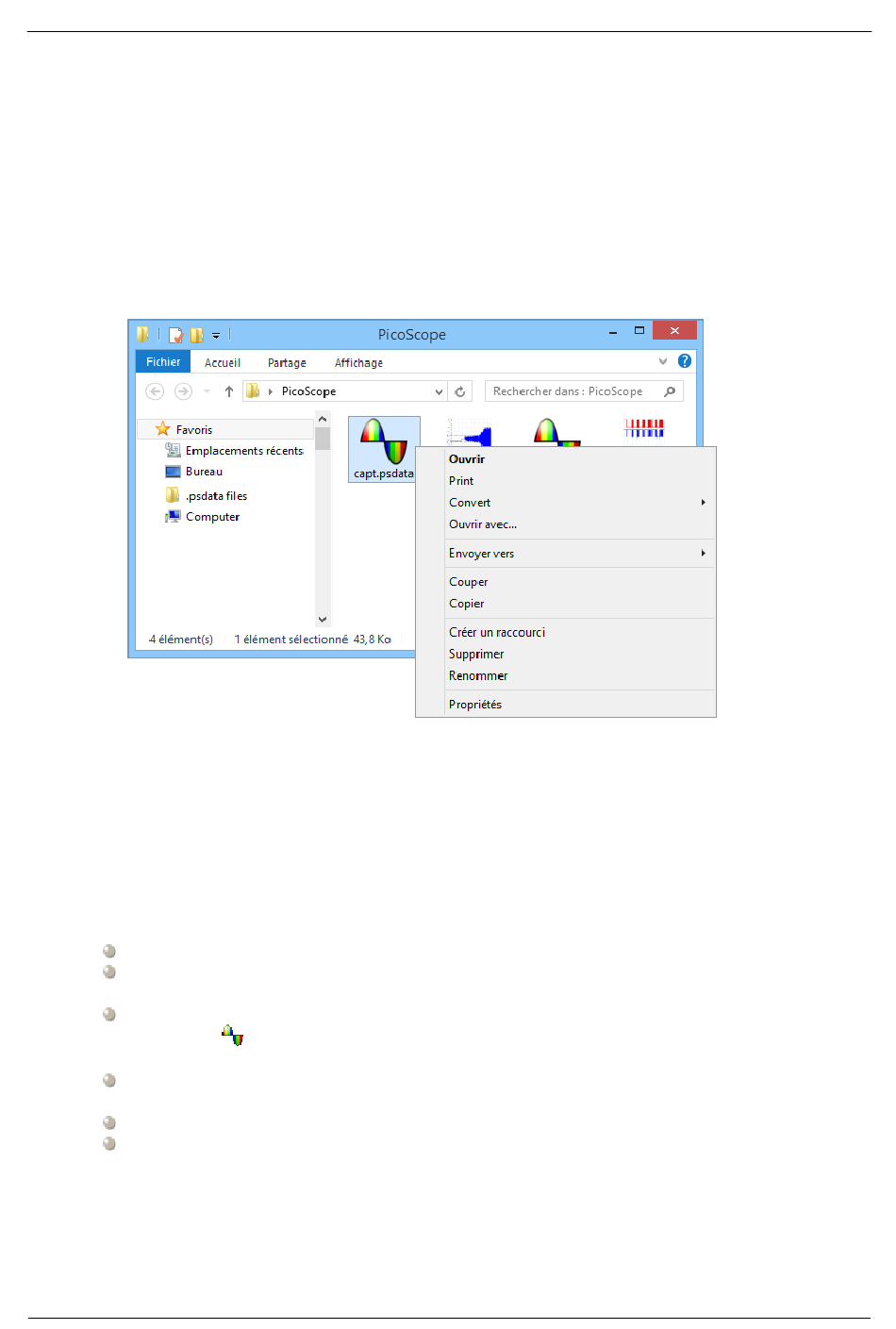Screen dimensions: 896x1329
Task: Click the Properties quick access toolbar icon
Action: click(x=175, y=335)
